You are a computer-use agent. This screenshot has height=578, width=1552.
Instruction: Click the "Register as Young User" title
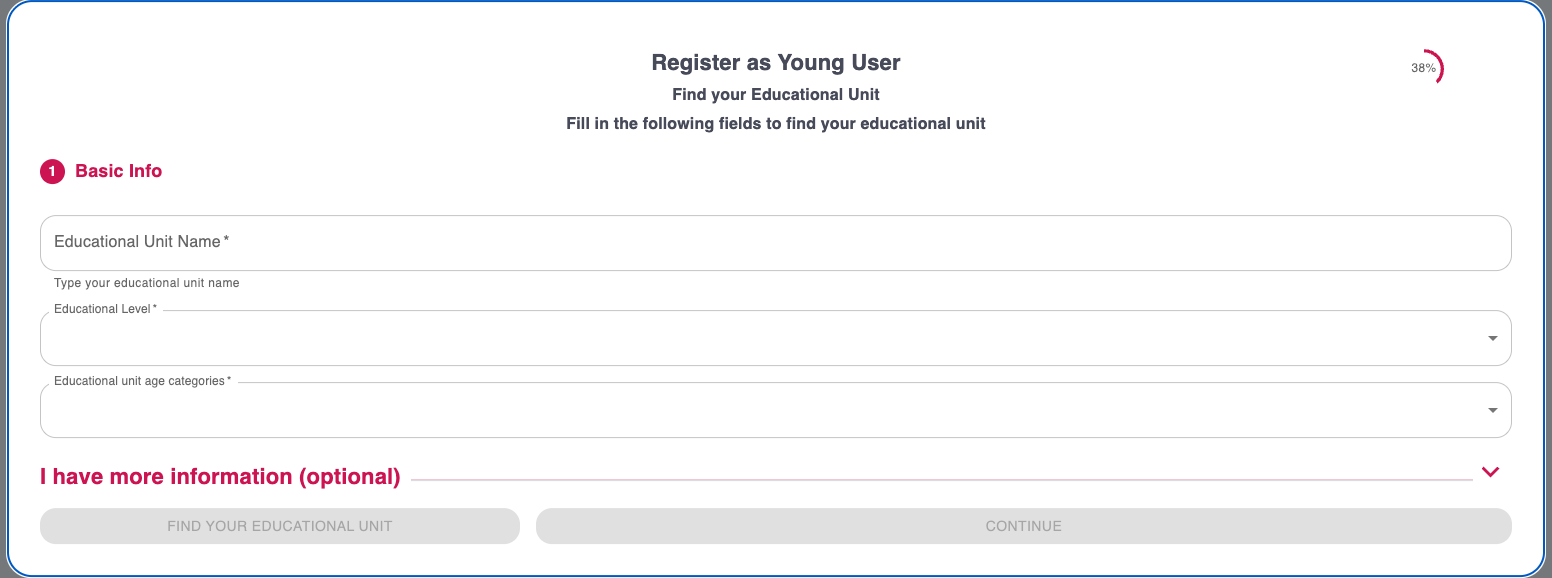(775, 63)
